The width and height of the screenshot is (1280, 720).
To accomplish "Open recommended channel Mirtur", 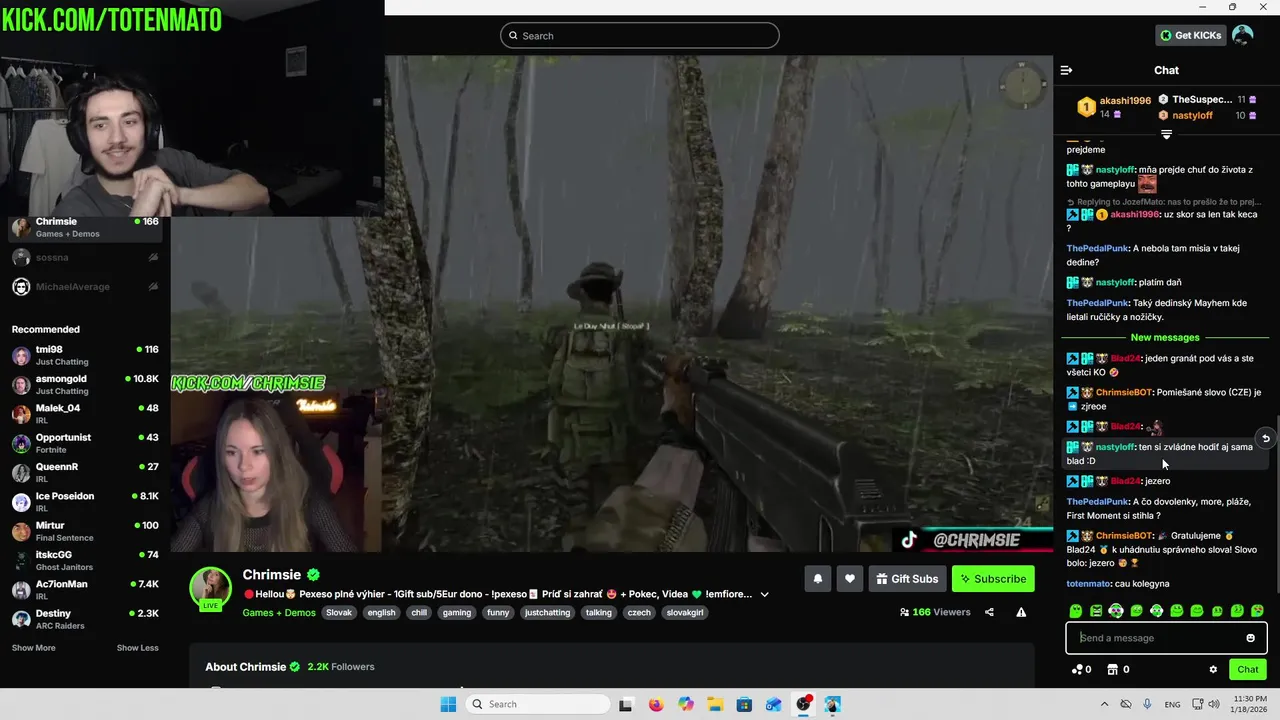I will point(85,532).
